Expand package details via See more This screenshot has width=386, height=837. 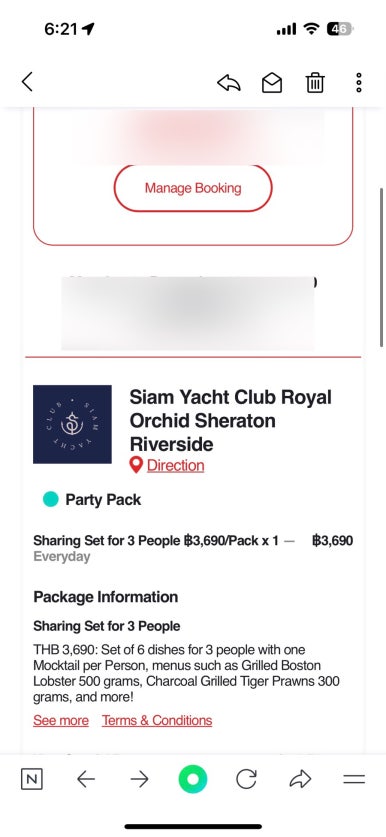pyautogui.click(x=61, y=721)
